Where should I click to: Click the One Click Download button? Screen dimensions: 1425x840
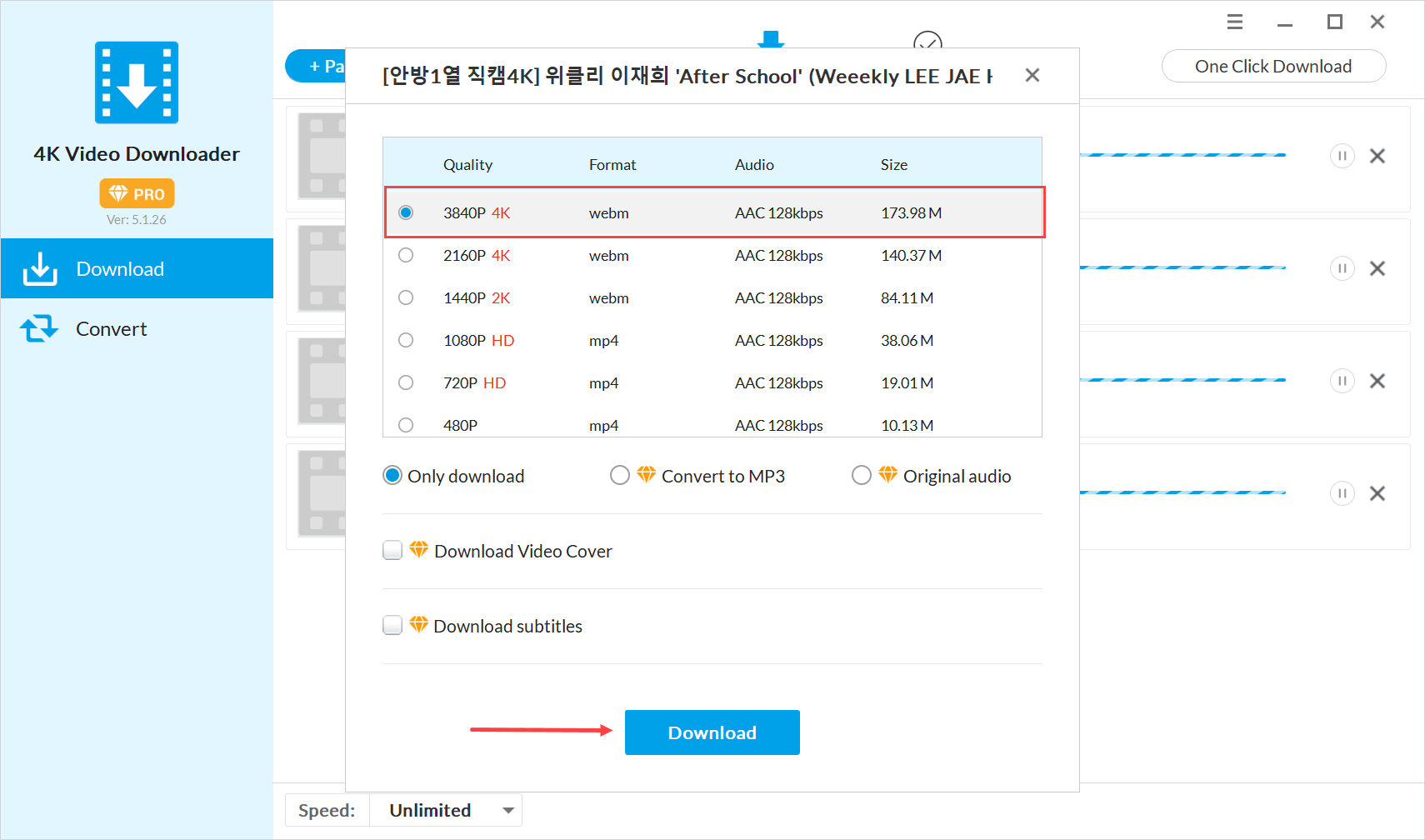pos(1273,66)
